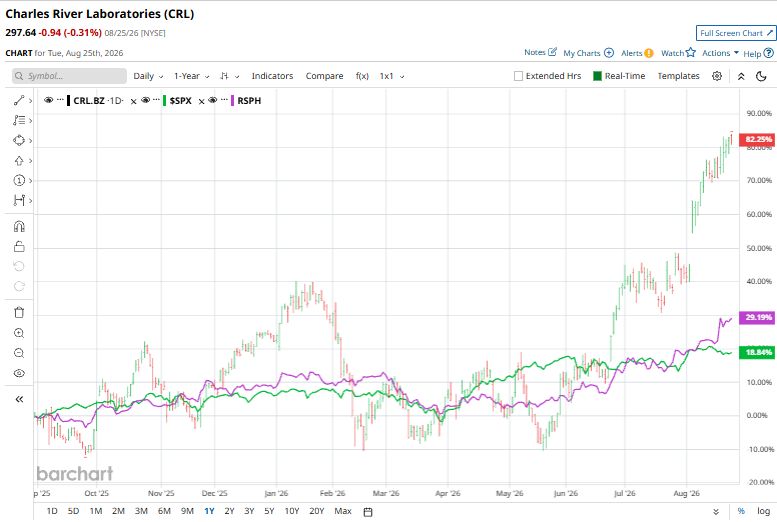Open the Actions dropdown
Viewport: 777px width, 522px height.
pyautogui.click(x=721, y=53)
